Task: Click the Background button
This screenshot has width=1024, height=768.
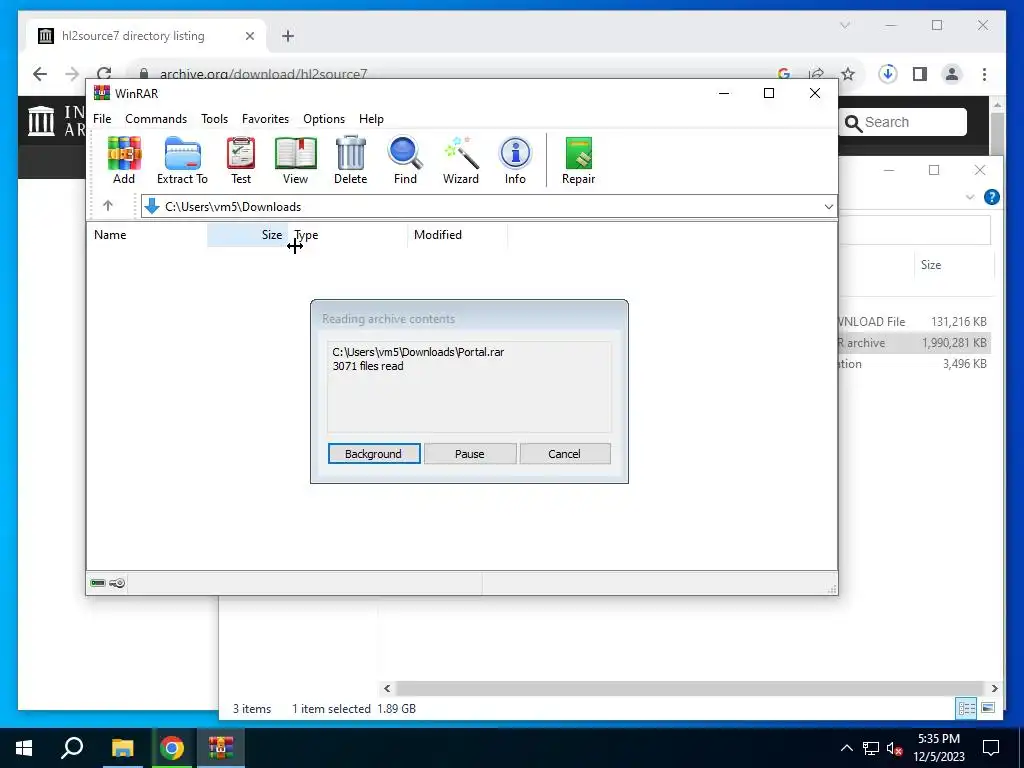Action: coord(374,454)
